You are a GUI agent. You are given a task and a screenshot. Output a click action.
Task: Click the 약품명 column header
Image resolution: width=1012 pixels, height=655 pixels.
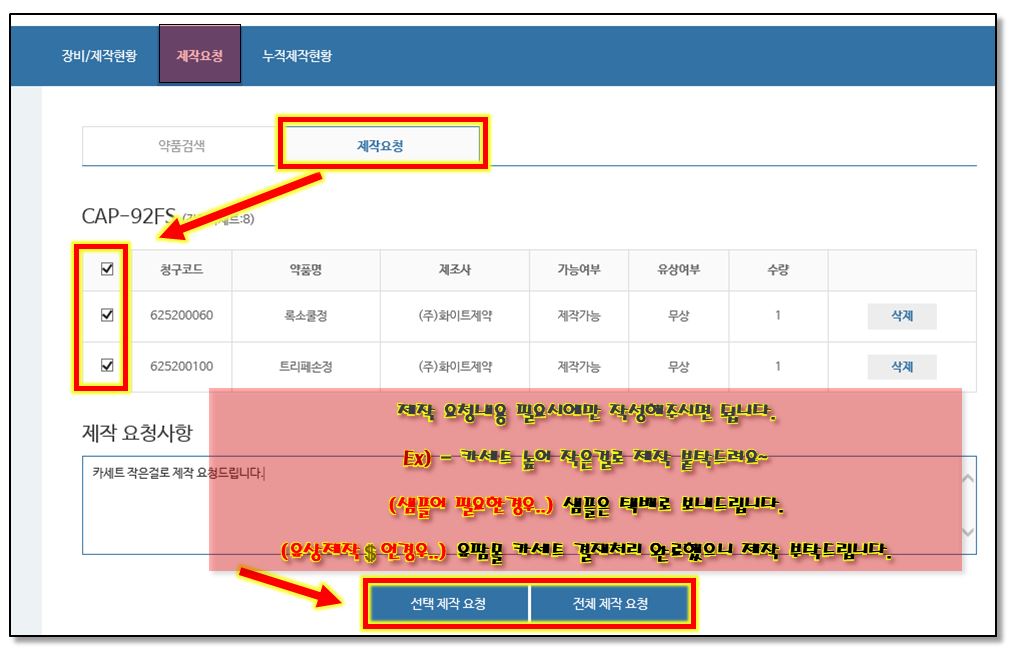[x=305, y=270]
